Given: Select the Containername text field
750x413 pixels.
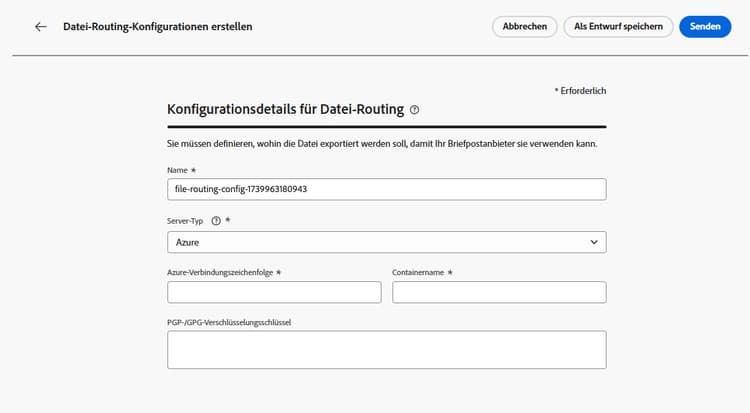Looking at the screenshot, I should coord(499,292).
